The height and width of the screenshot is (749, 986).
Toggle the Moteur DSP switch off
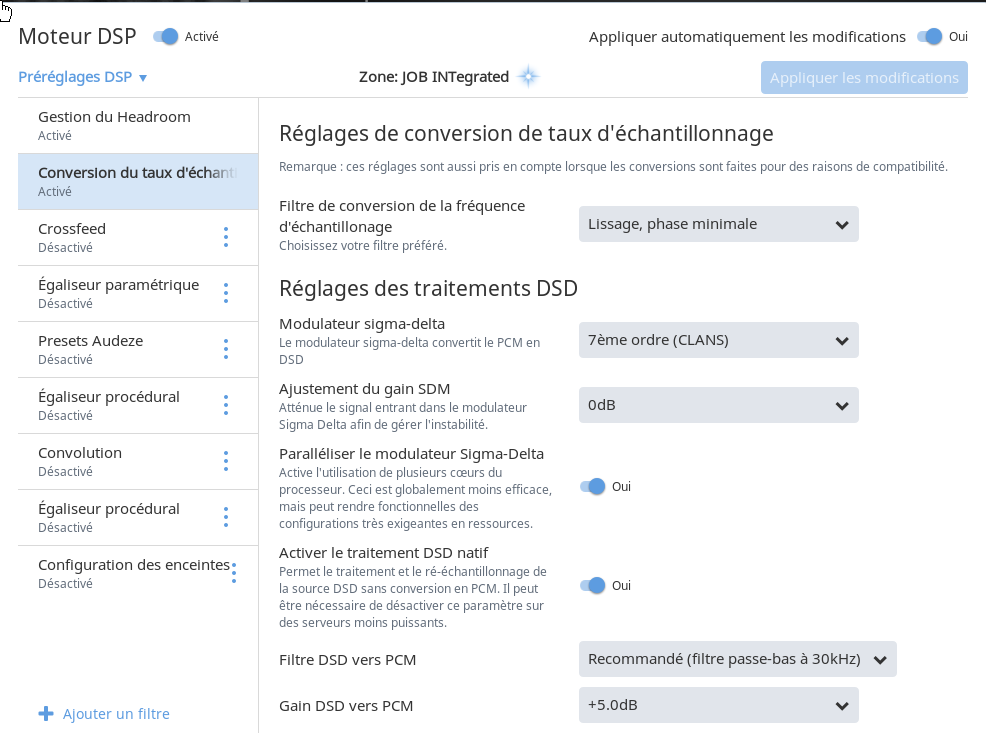click(166, 37)
